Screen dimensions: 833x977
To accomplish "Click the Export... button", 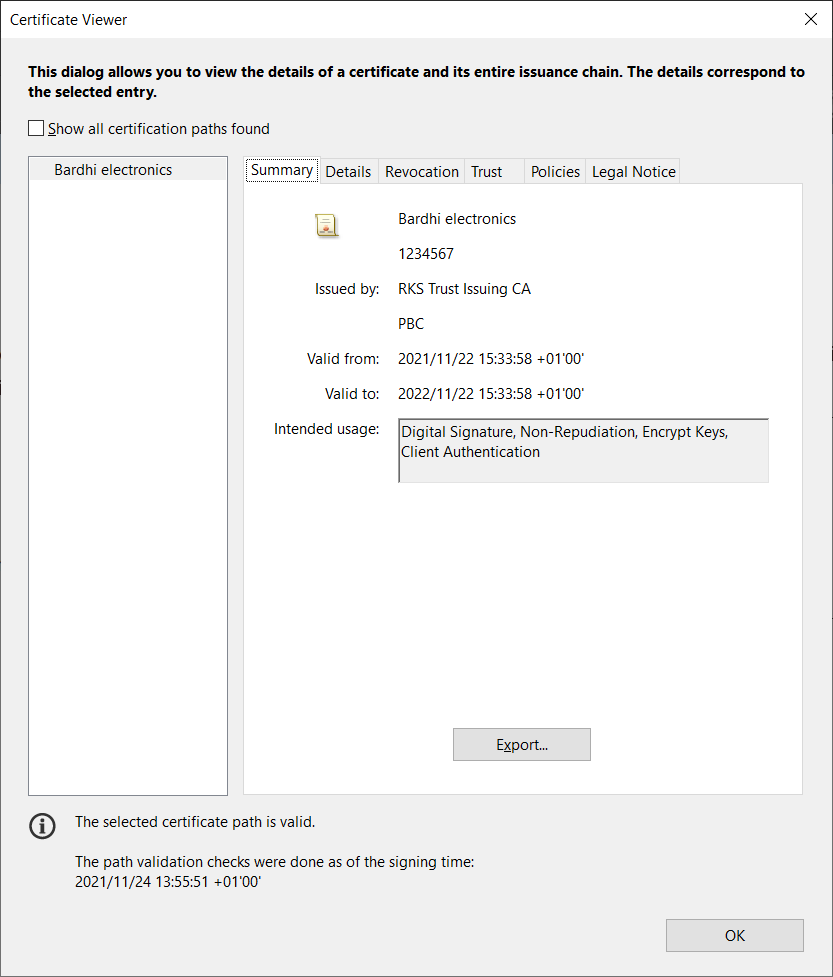I will pyautogui.click(x=521, y=745).
